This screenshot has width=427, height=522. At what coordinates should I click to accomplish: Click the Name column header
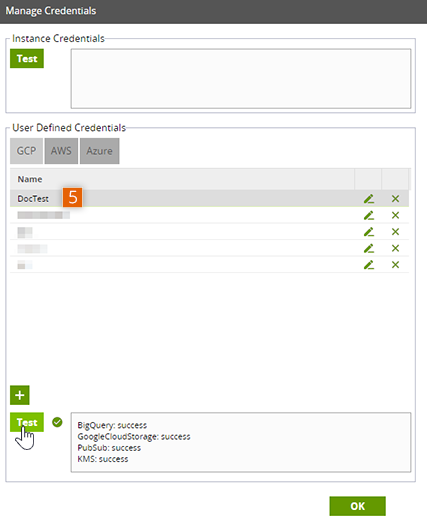tap(182, 179)
